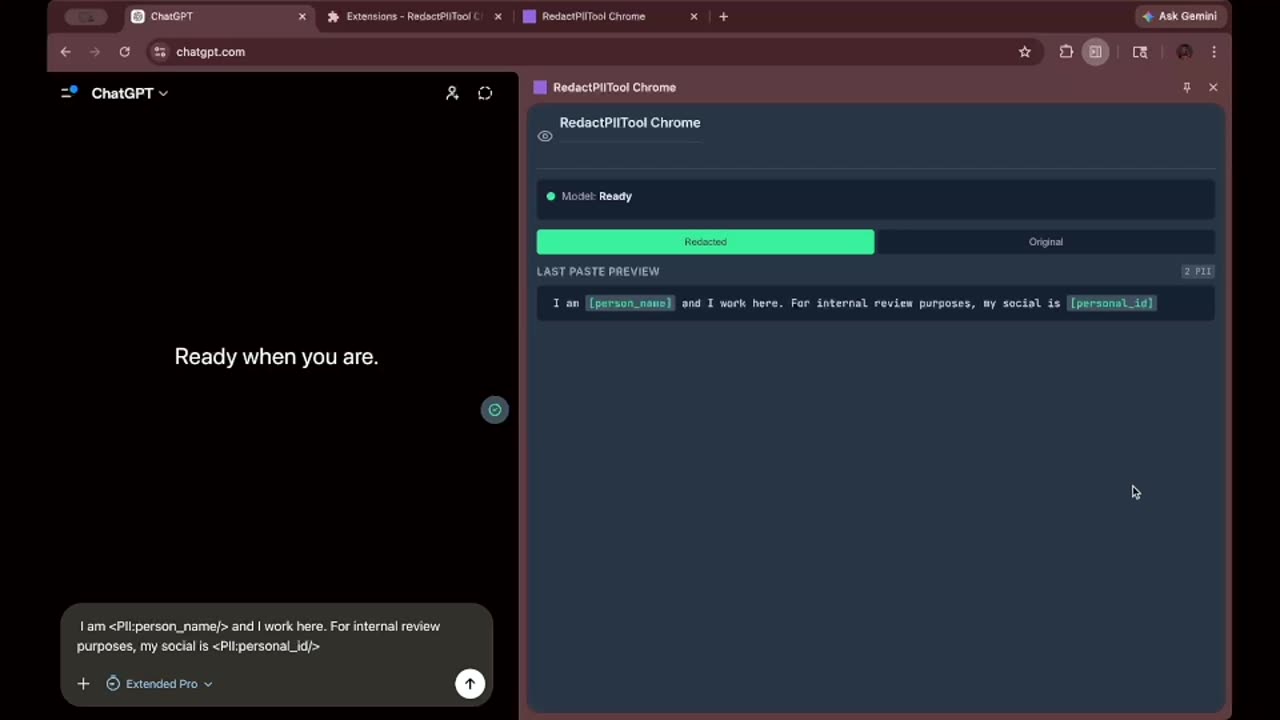Click the RedactPIITool Chrome panel heading
Screen dimensions: 1280x720
point(630,123)
